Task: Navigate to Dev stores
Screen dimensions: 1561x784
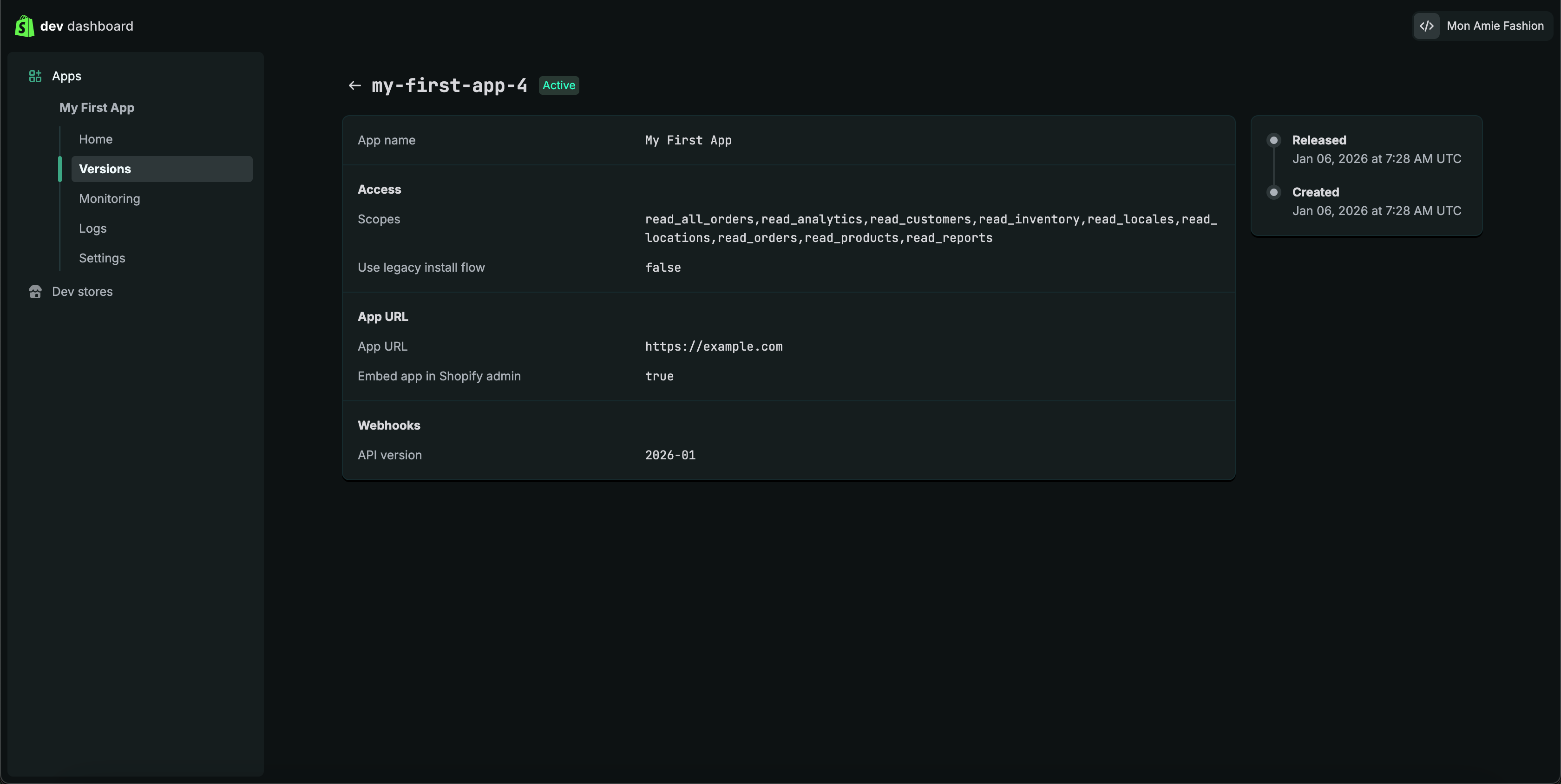Action: pos(82,292)
